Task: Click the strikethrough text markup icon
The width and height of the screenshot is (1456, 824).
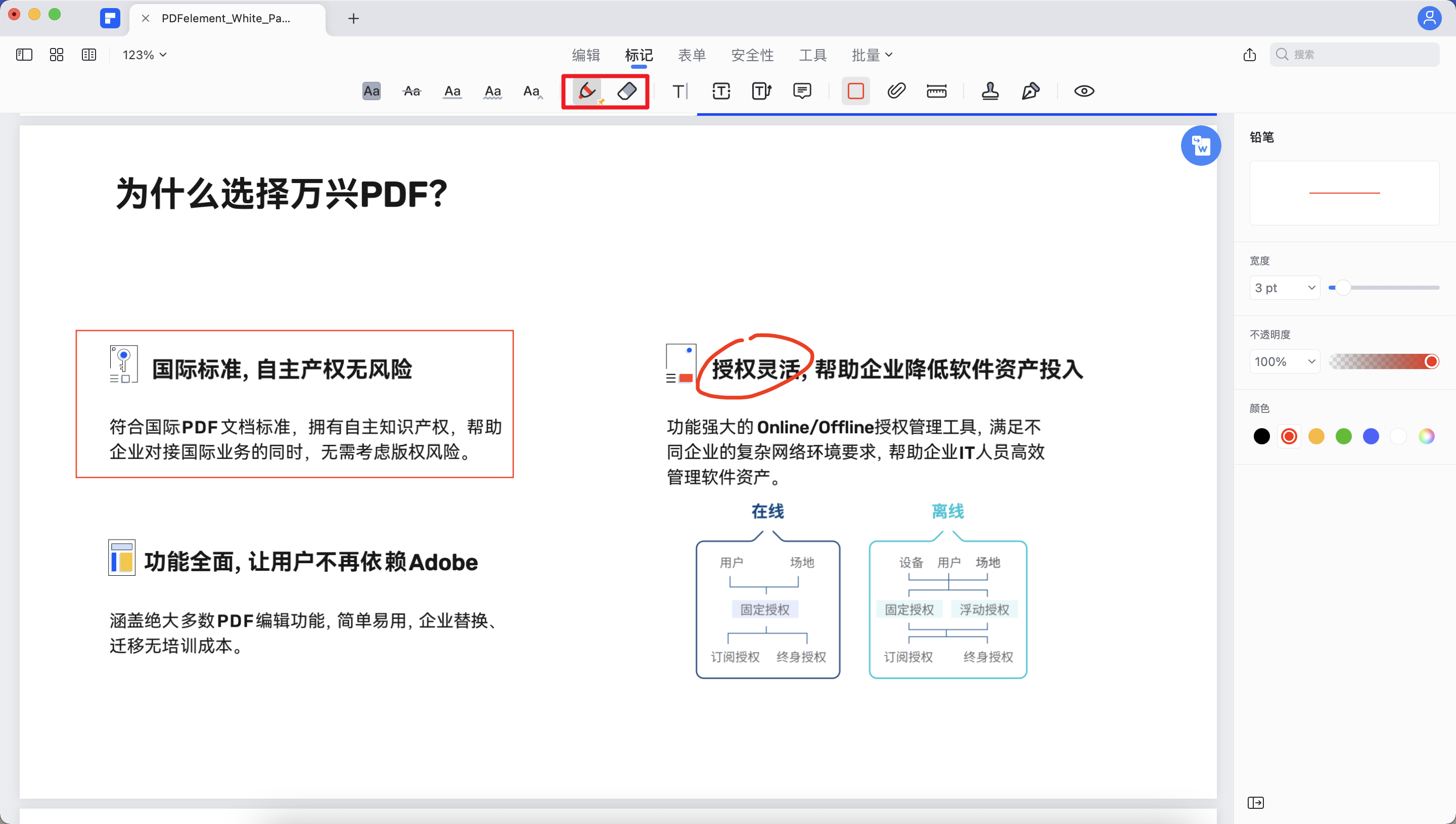Action: point(412,91)
